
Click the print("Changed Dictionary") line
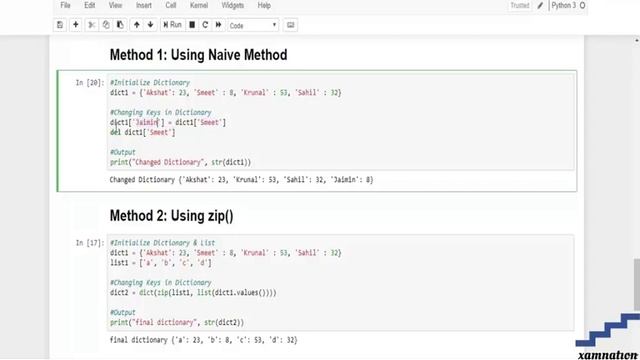coord(180,162)
